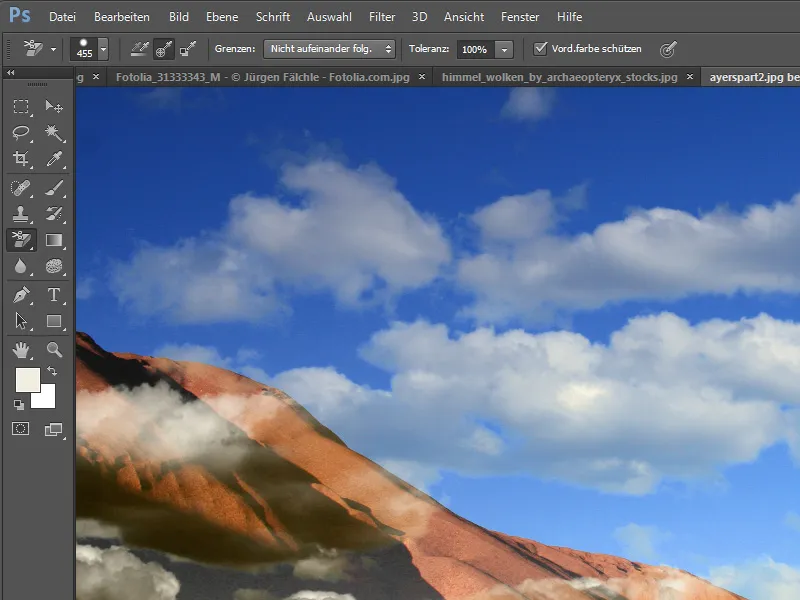Select the Lasso tool
Screen dimensions: 800x600
coord(21,133)
